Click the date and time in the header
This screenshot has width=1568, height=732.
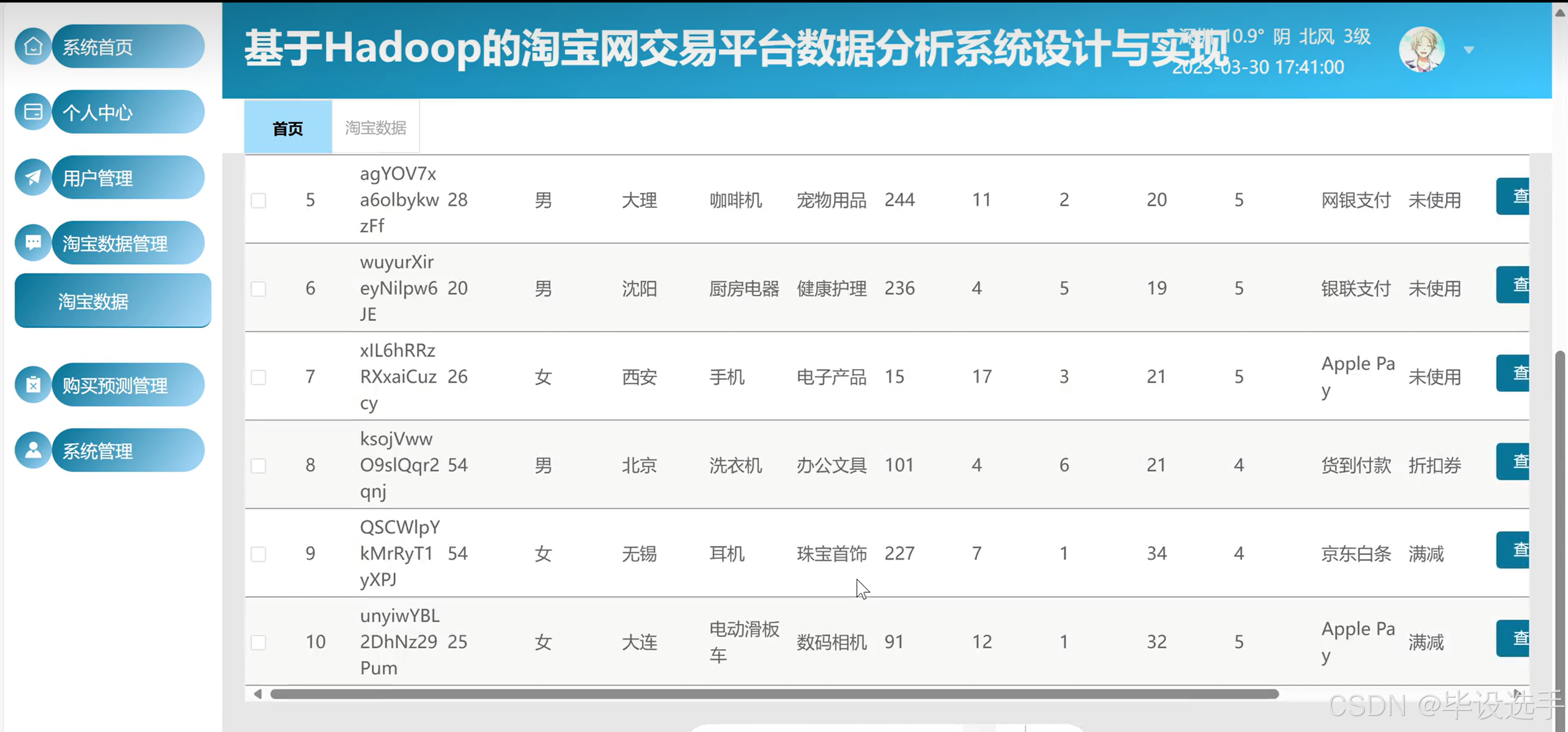click(x=1258, y=67)
